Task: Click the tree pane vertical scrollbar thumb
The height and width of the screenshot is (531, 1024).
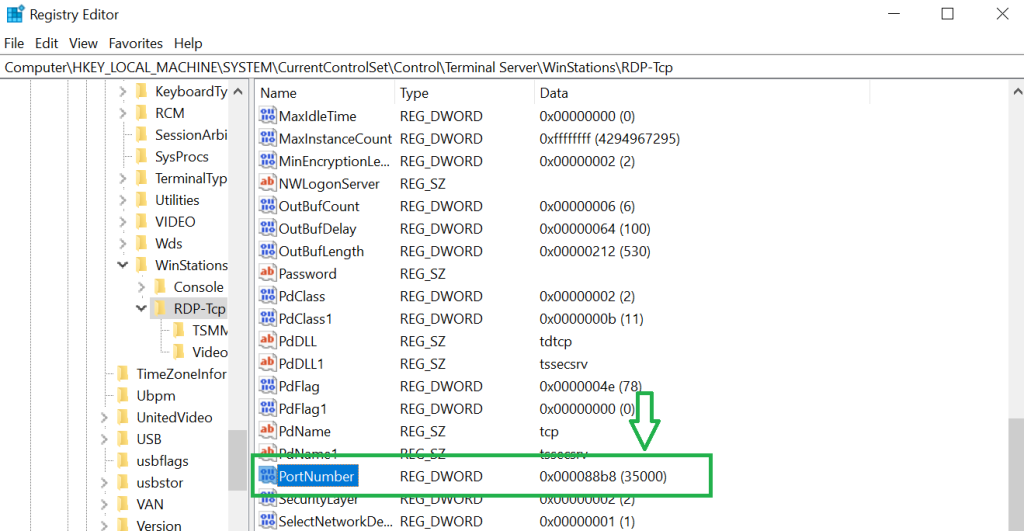Action: point(238,460)
